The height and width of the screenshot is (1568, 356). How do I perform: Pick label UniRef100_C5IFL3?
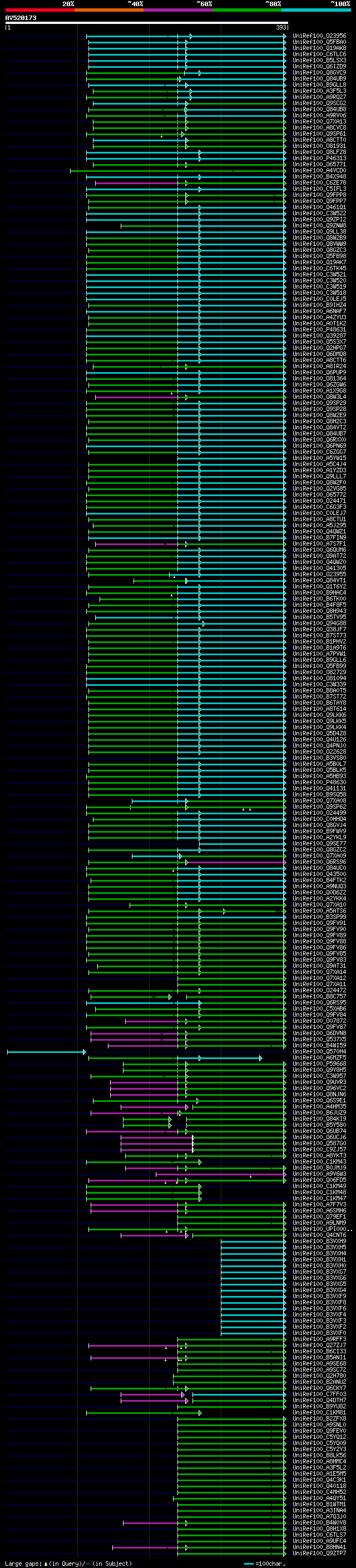click(319, 189)
